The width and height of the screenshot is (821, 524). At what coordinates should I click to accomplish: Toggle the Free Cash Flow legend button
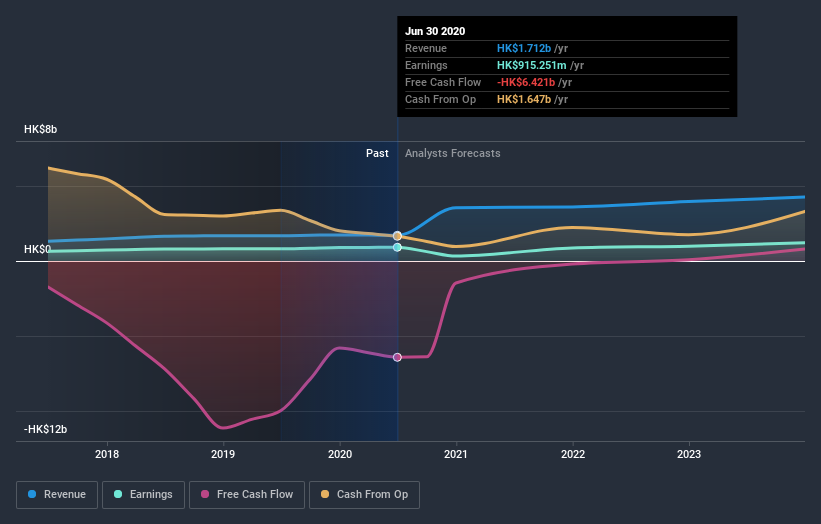pyautogui.click(x=247, y=495)
